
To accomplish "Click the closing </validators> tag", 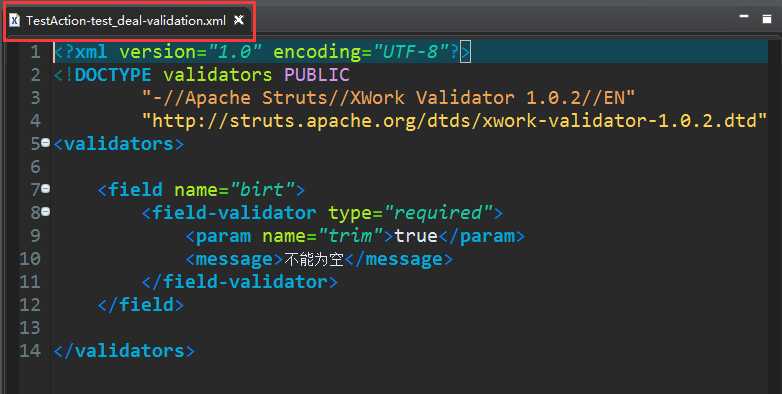I will pyautogui.click(x=124, y=351).
